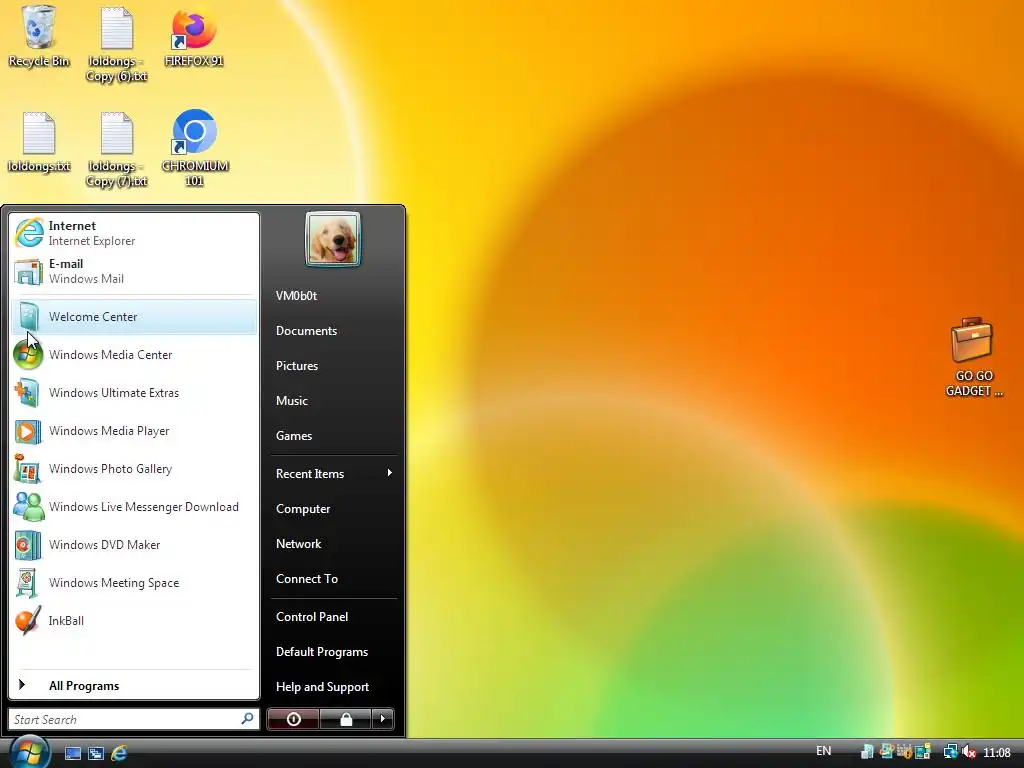Open Default Programs
Image resolution: width=1024 pixels, height=768 pixels.
point(333,652)
